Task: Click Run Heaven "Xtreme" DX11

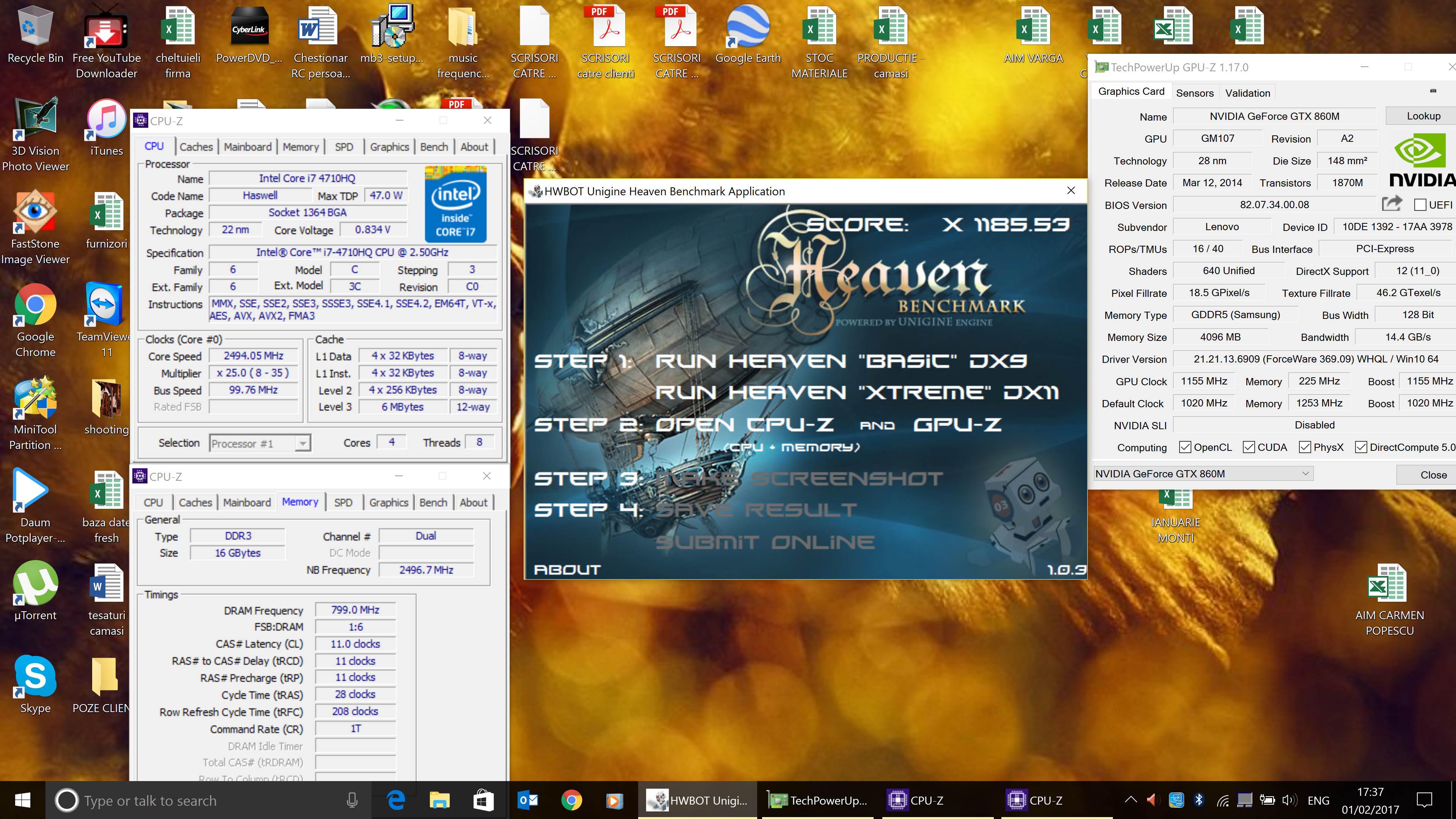Action: coord(857,392)
